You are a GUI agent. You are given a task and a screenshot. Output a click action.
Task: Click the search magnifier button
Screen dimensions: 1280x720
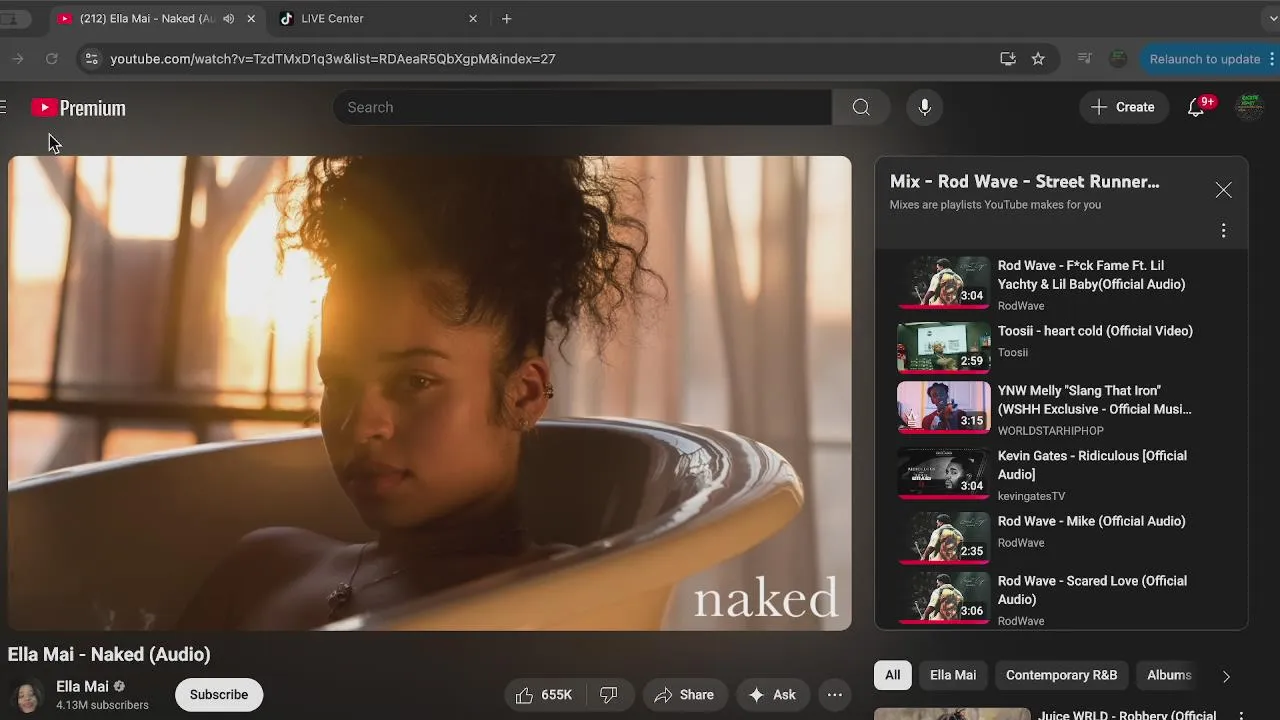coord(861,107)
